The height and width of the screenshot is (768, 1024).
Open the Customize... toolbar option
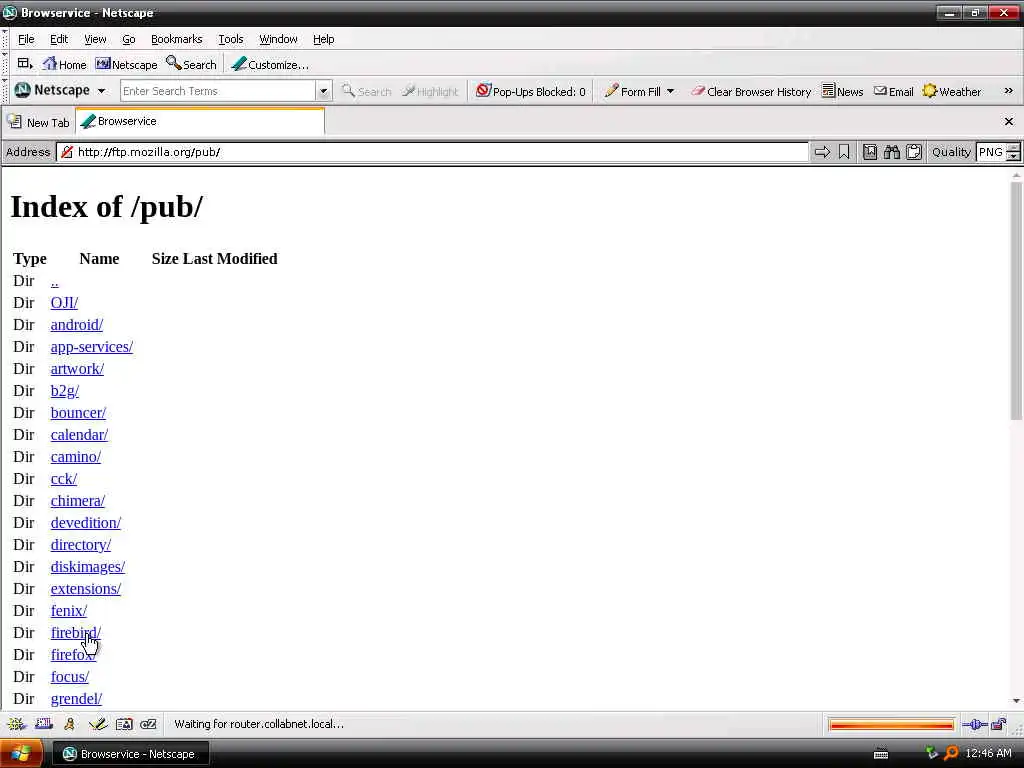tap(270, 65)
